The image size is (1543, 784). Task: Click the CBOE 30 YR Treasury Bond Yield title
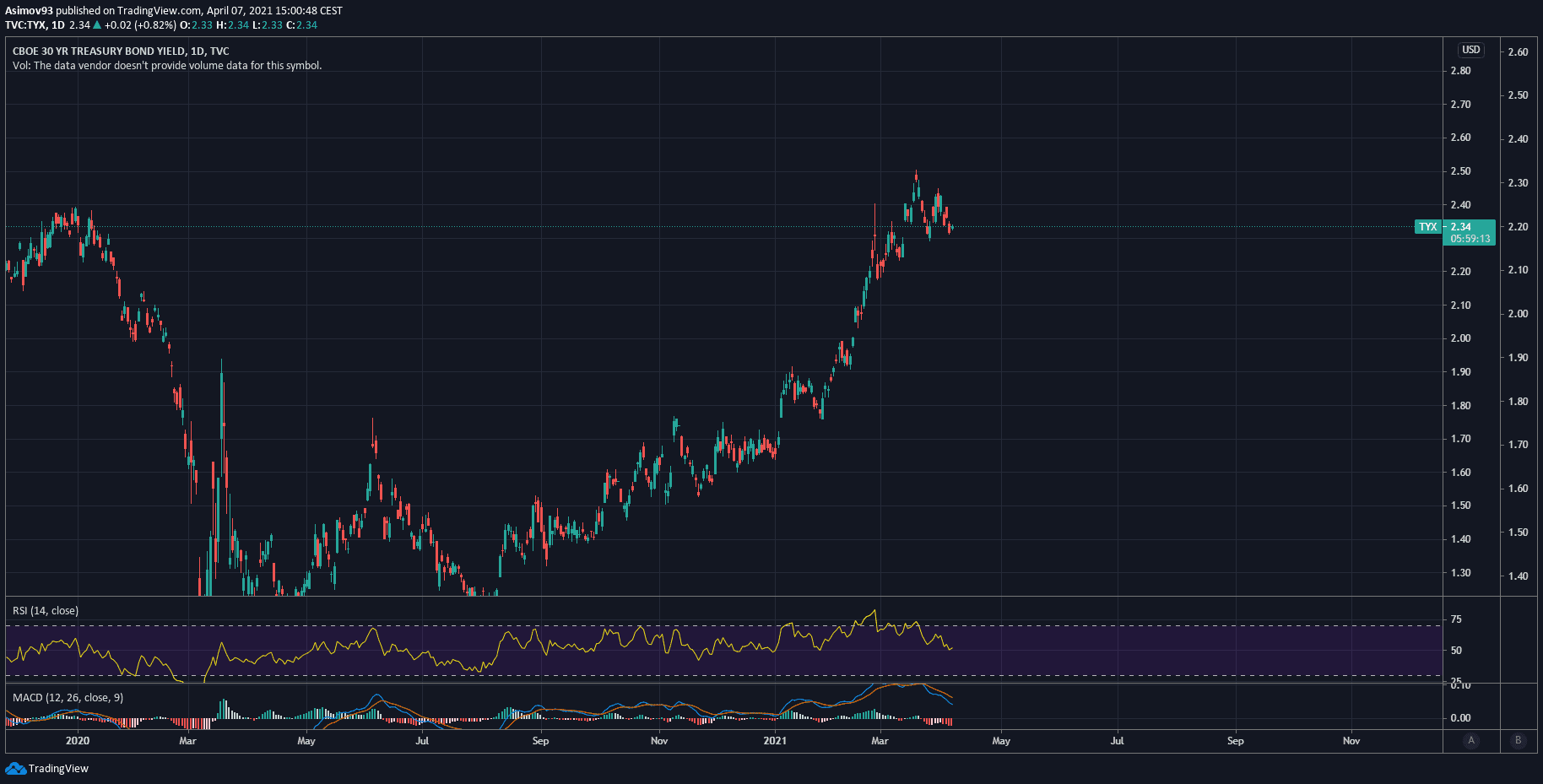click(121, 51)
